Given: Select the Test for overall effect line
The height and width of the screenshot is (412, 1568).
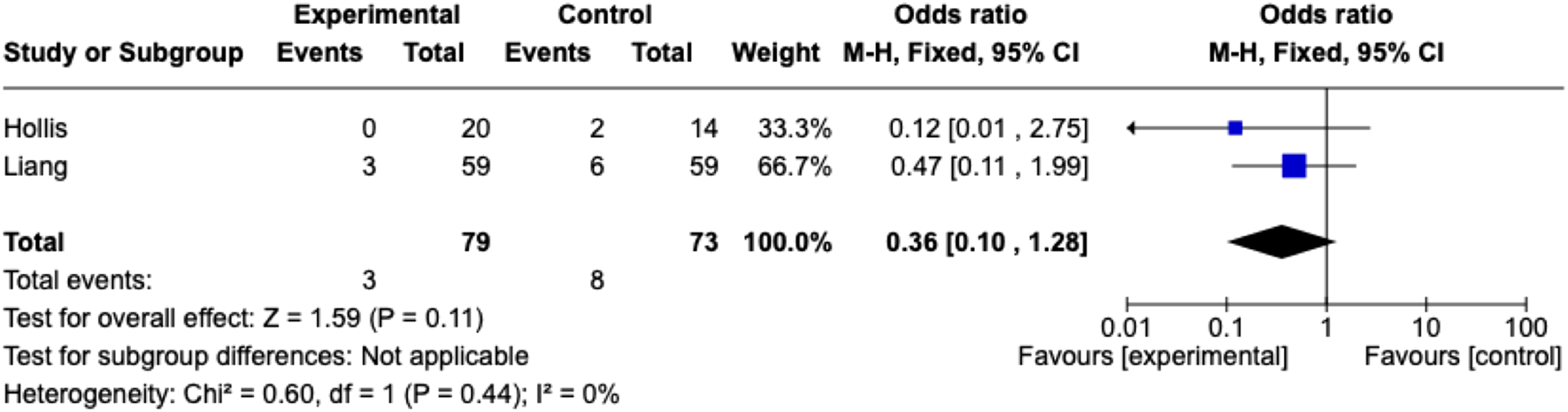Looking at the screenshot, I should tap(243, 317).
